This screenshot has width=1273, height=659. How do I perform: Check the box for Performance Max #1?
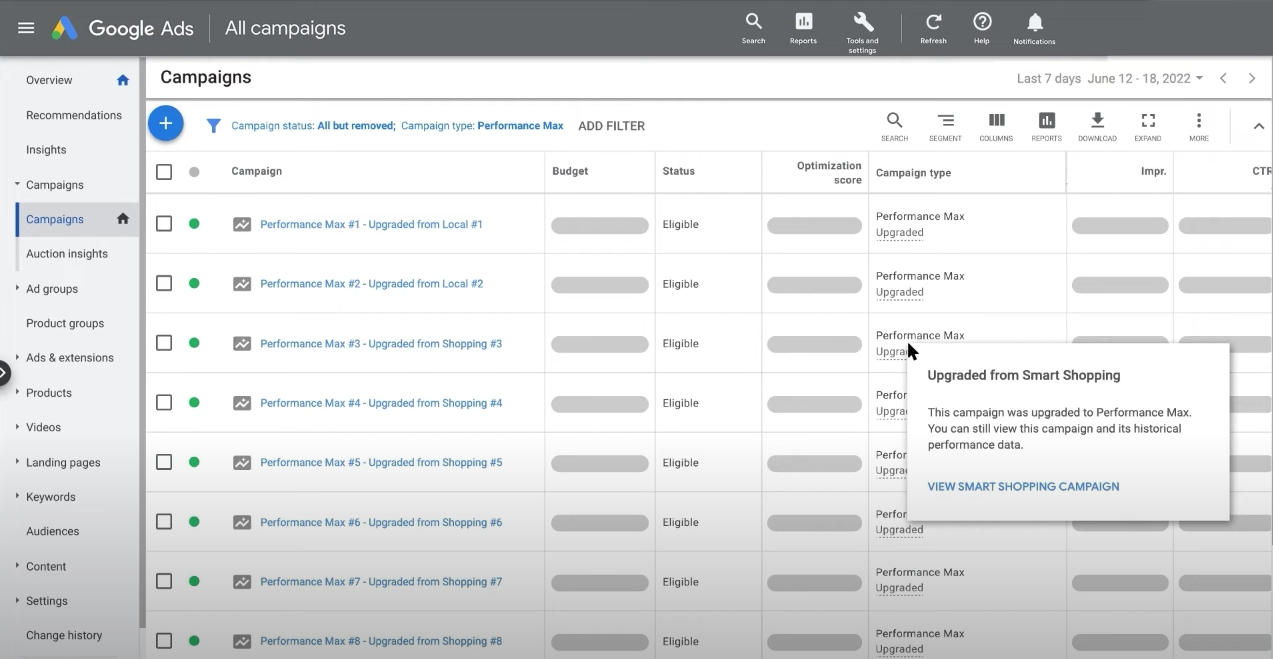coord(164,224)
